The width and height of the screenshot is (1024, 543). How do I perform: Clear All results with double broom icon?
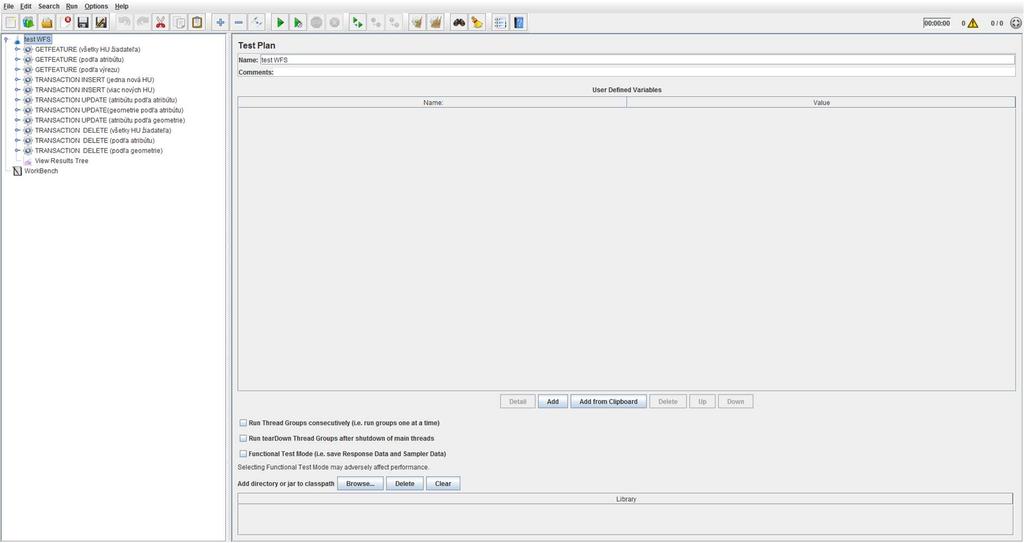point(435,23)
